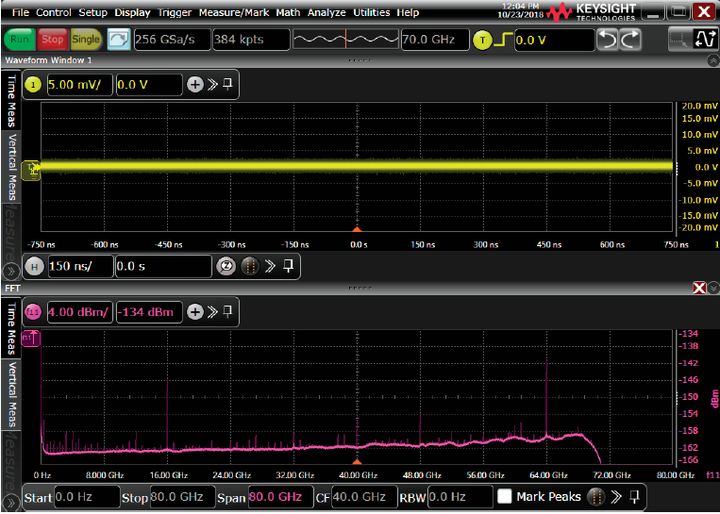Open the File menu
This screenshot has height=514, width=720.
pyautogui.click(x=21, y=12)
